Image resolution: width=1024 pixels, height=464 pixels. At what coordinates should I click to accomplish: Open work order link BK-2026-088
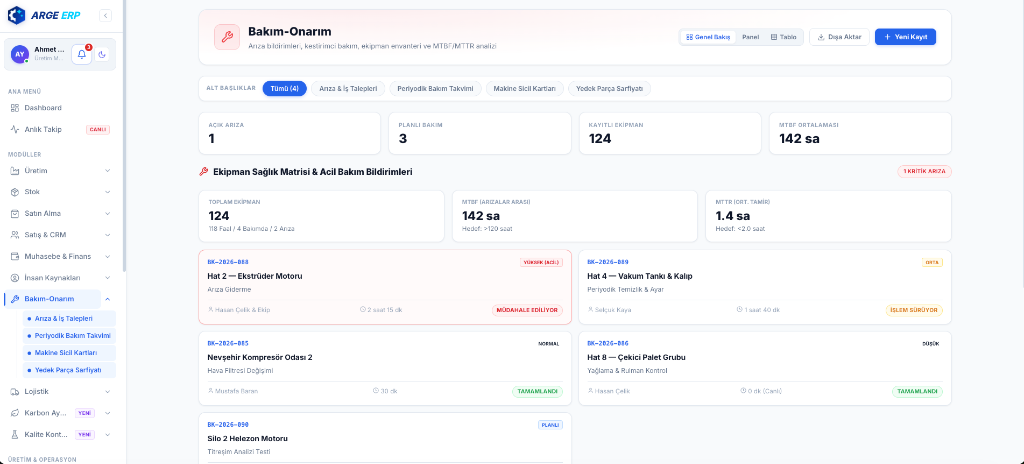click(x=228, y=262)
